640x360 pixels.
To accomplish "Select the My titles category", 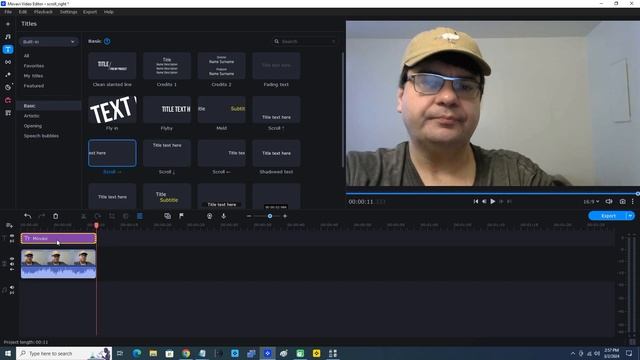I will pyautogui.click(x=33, y=76).
